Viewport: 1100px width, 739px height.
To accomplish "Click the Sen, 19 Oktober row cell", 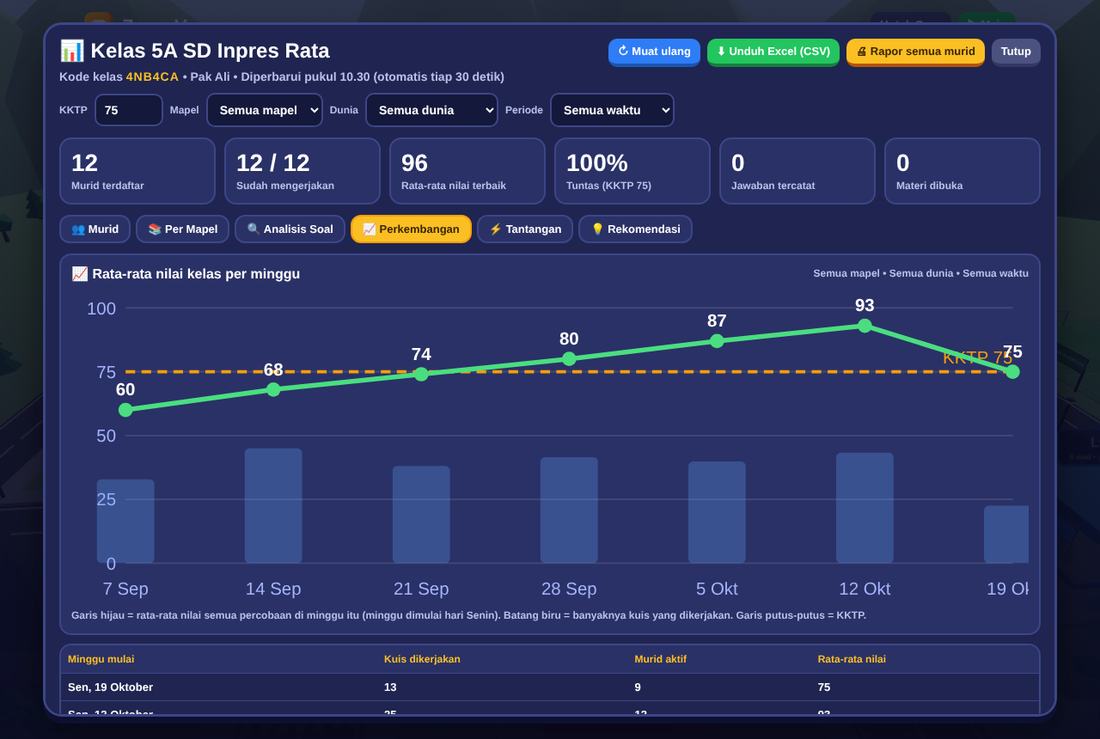I will [x=110, y=687].
